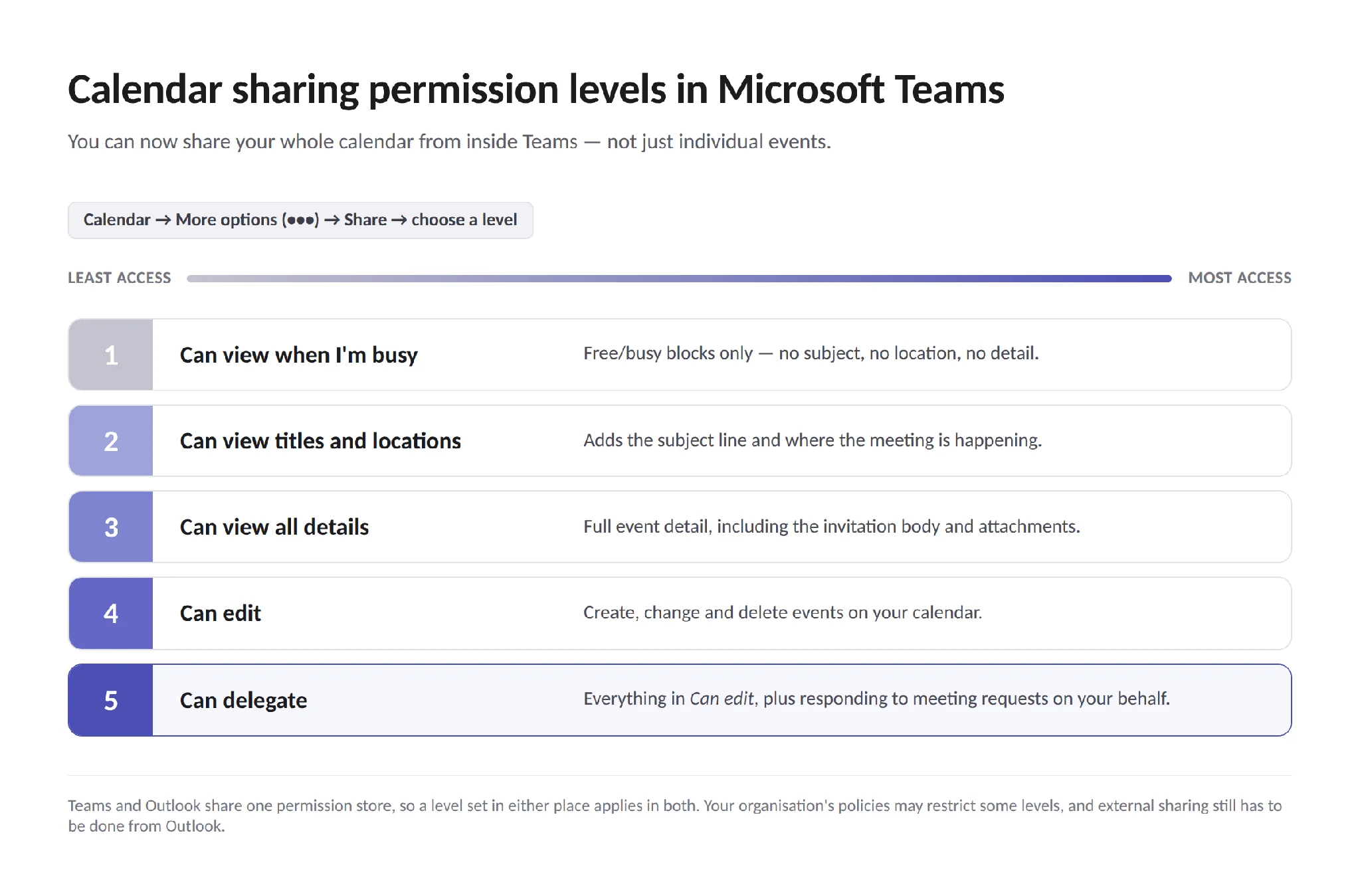Click the number 2 level badge
This screenshot has width=1360, height=896.
click(111, 441)
